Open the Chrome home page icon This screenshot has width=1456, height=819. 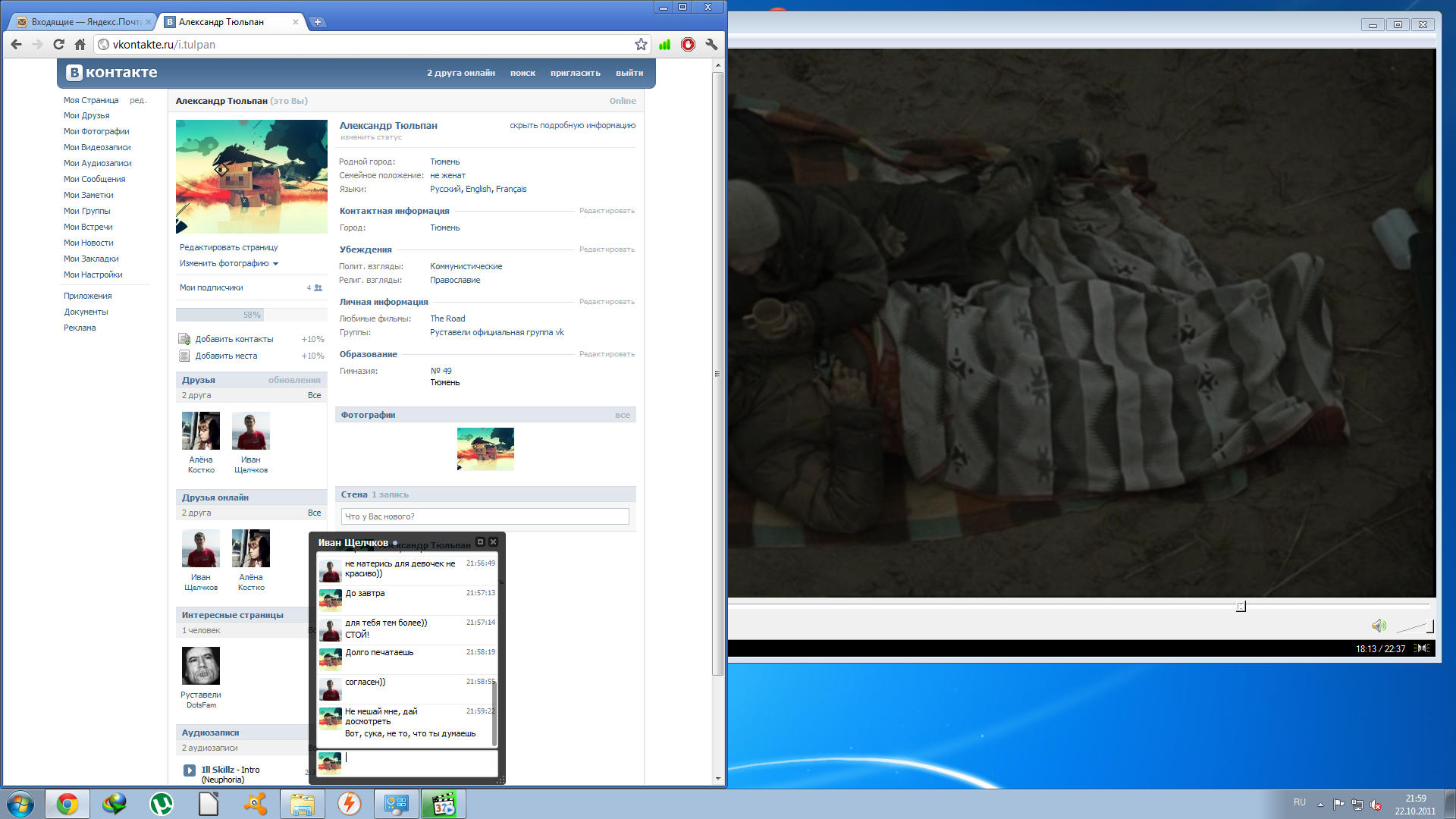tap(80, 45)
